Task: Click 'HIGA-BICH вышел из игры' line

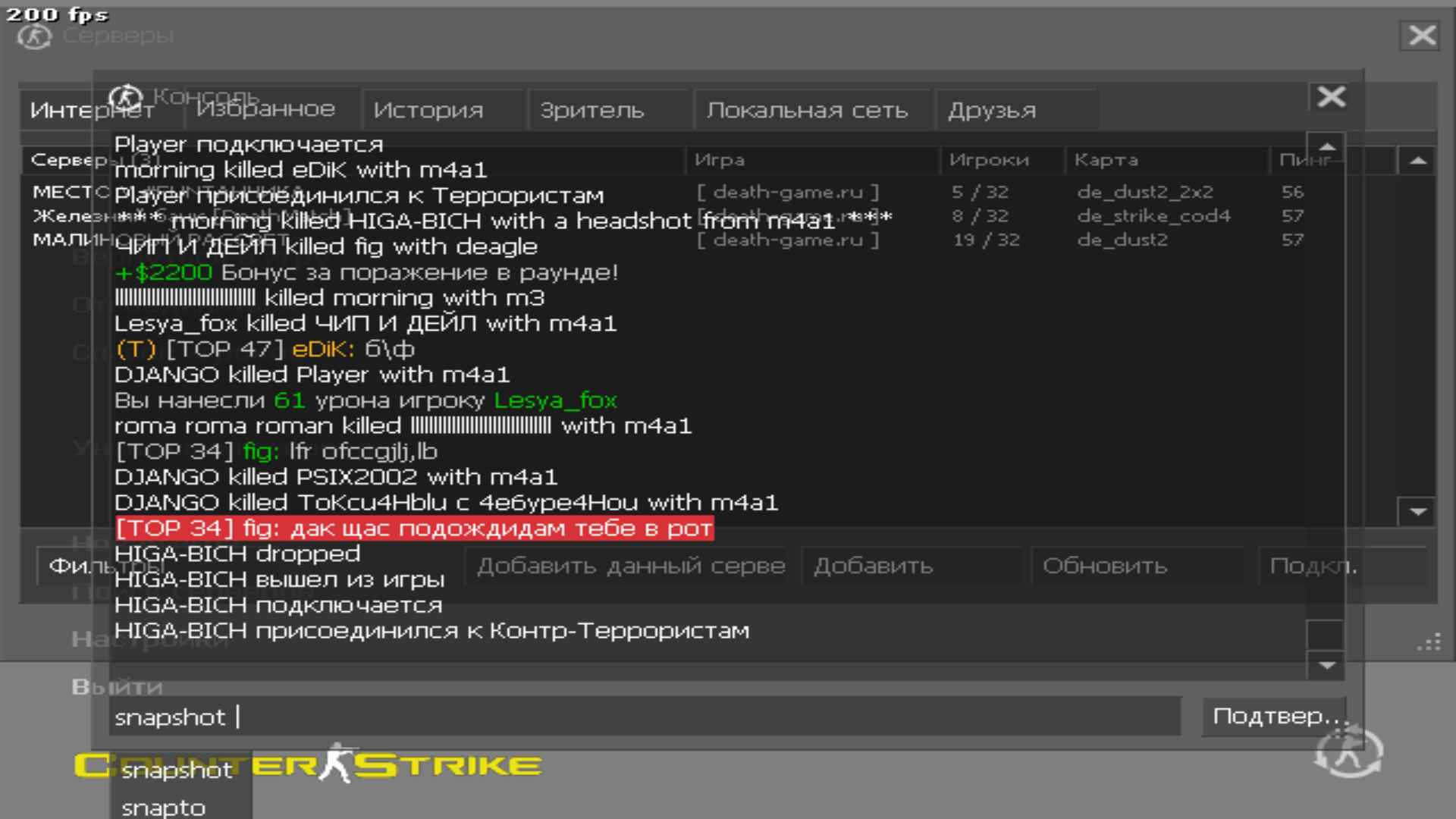Action: point(279,579)
